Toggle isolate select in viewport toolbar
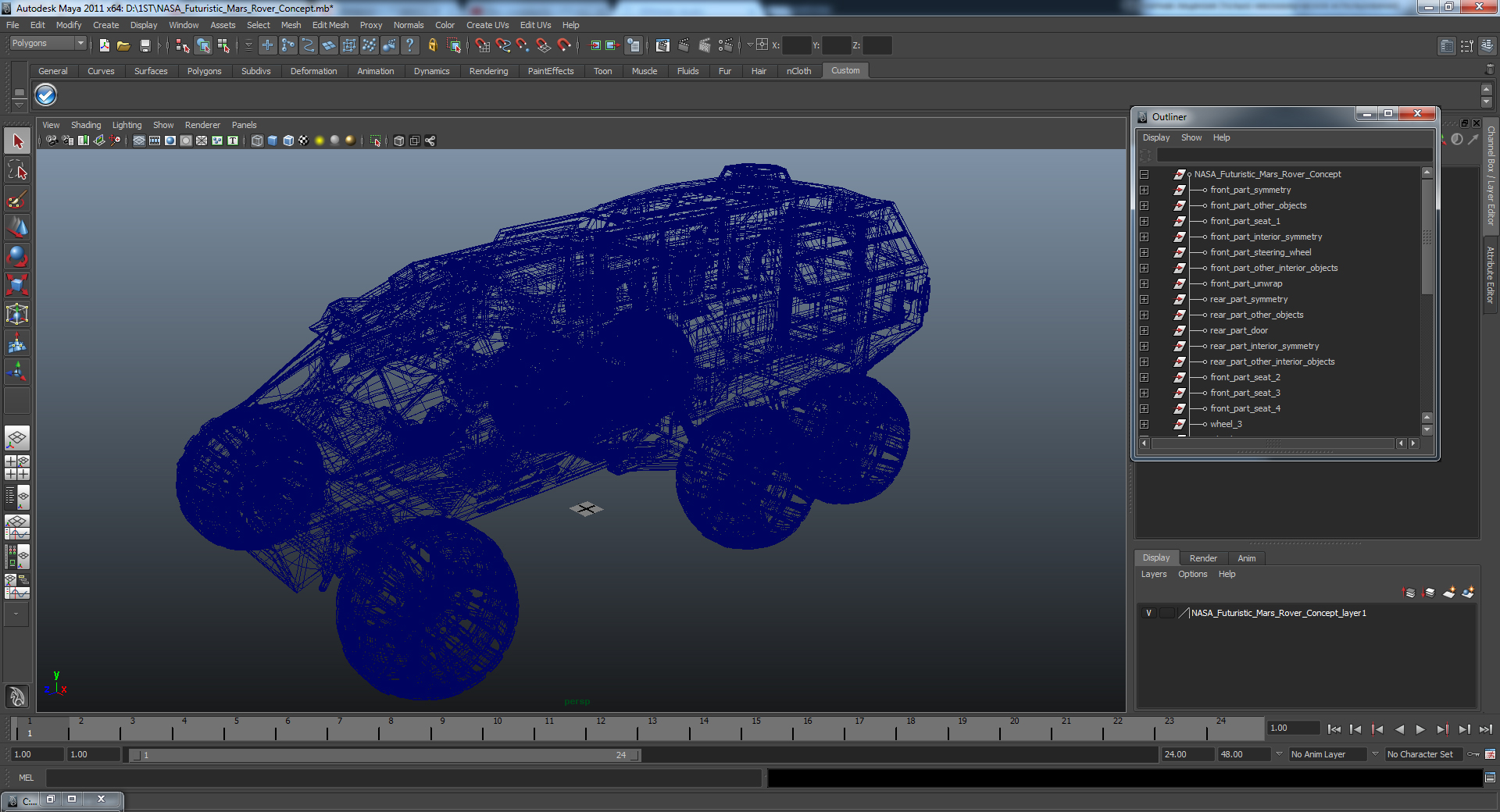Viewport: 1500px width, 812px height. 376,141
